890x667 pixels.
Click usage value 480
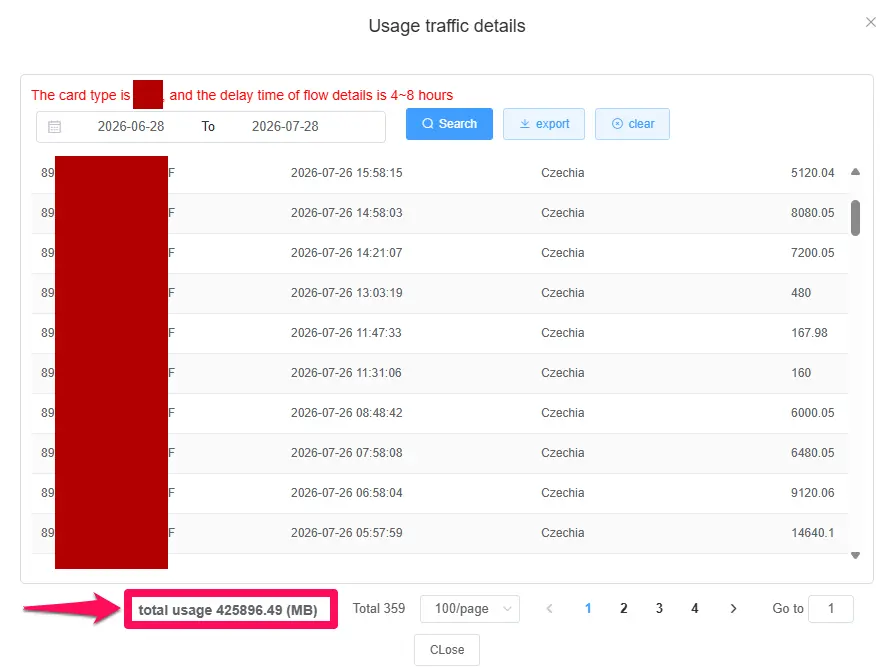click(x=801, y=293)
